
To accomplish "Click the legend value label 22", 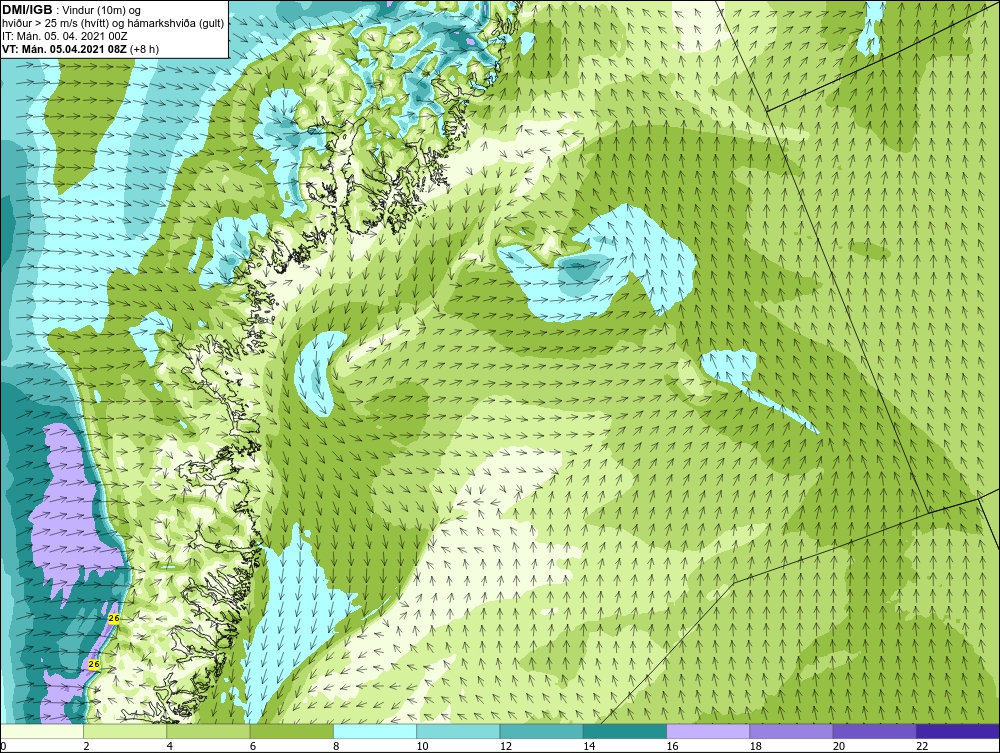I will click(x=922, y=746).
